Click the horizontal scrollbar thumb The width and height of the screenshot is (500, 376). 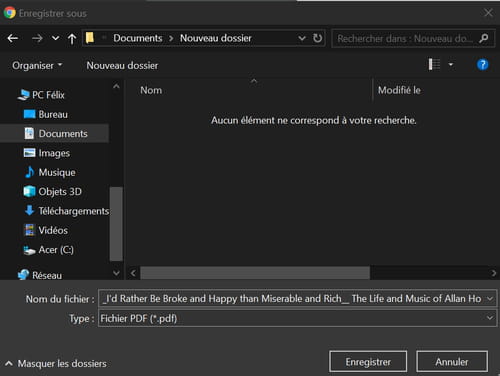(x=255, y=273)
